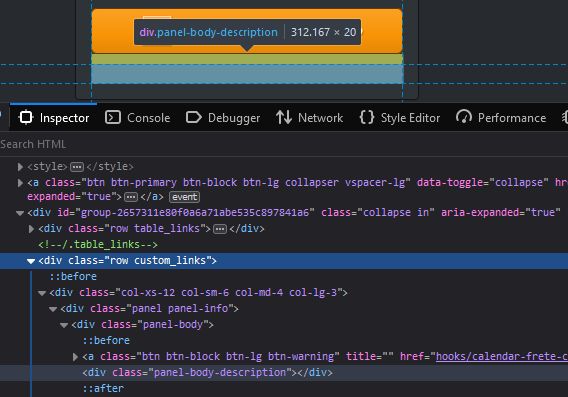568x397 pixels.
Task: Click the Style Editor braces icon
Action: pos(367,117)
